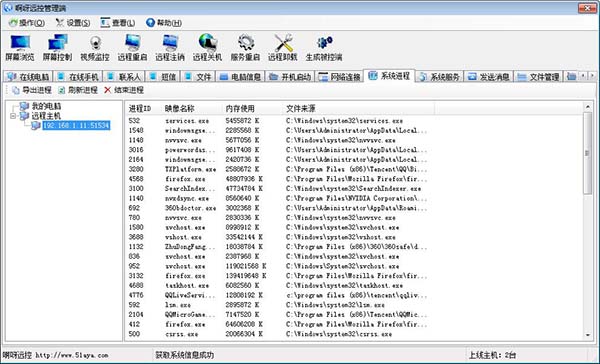600x364 pixels.
Task: Open the 帮助(H) menu
Action: (x=164, y=23)
